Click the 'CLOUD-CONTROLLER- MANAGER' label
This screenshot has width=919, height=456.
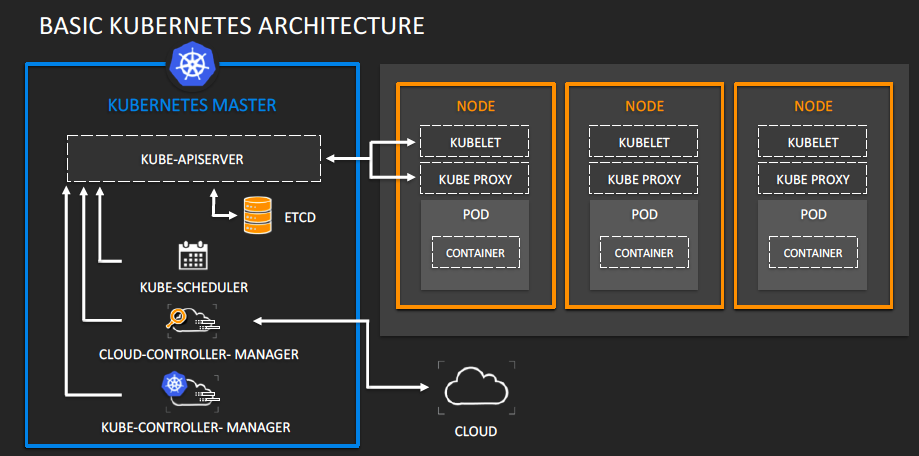[199, 354]
